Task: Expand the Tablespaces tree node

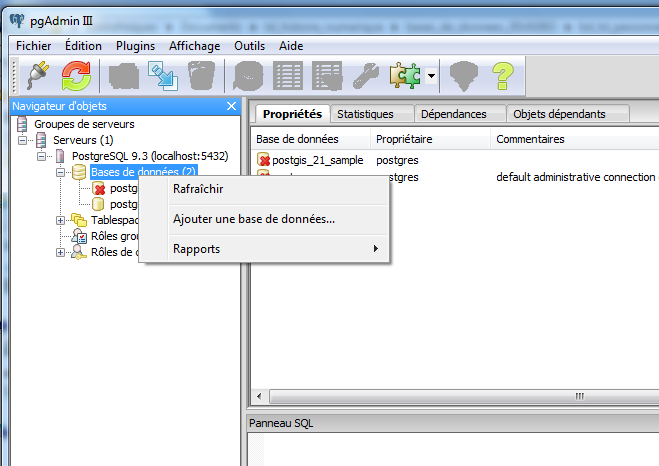Action: (61, 220)
